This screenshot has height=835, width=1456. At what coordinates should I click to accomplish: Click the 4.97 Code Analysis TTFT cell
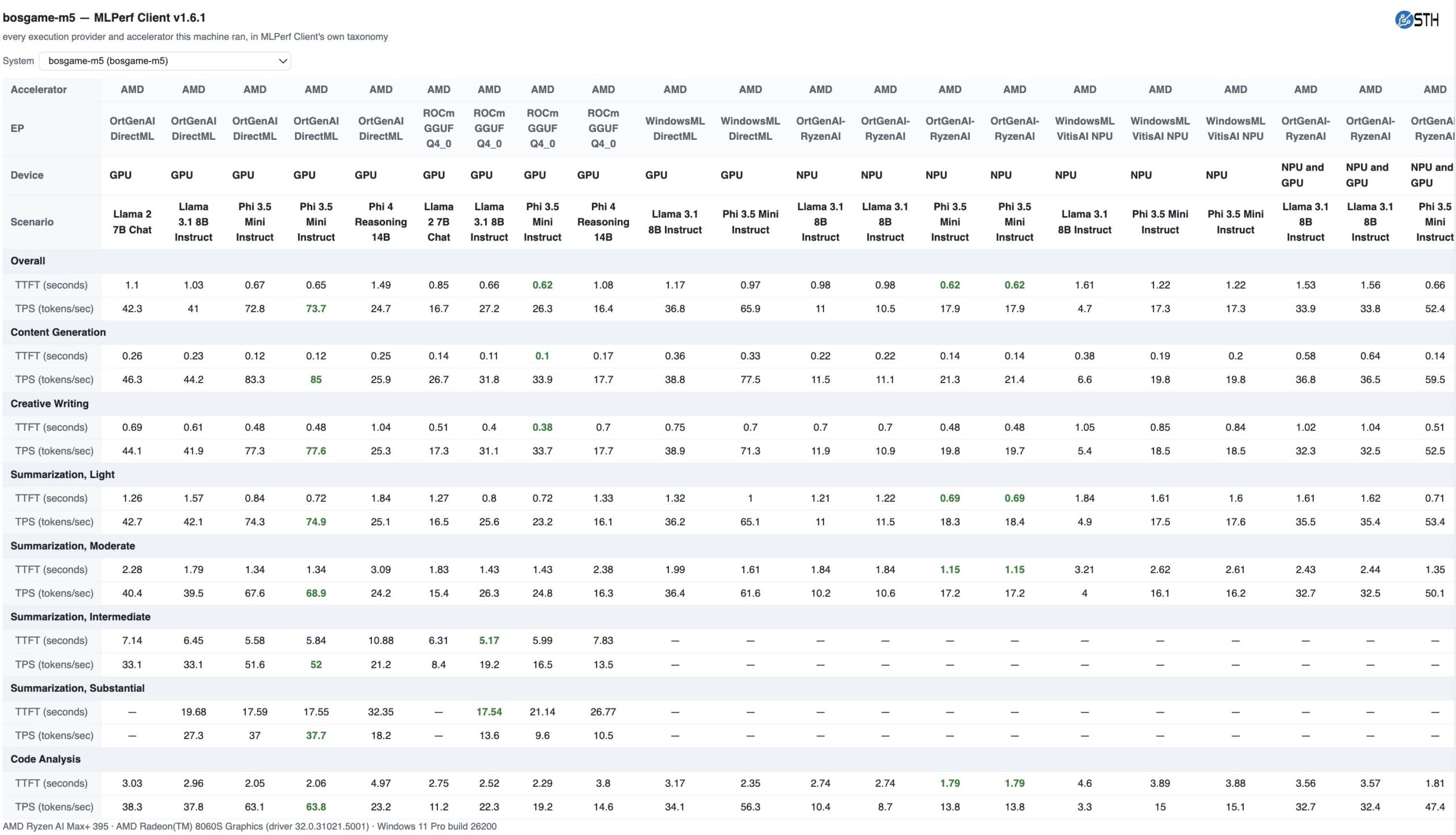pos(380,783)
